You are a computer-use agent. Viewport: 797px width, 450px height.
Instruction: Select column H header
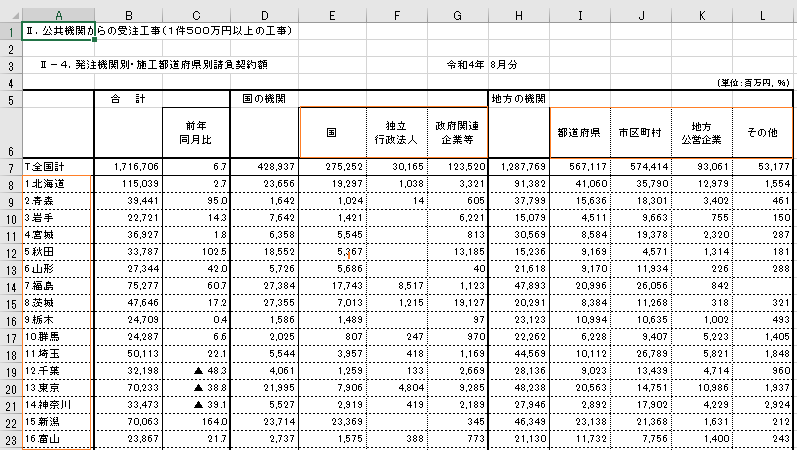click(x=518, y=11)
